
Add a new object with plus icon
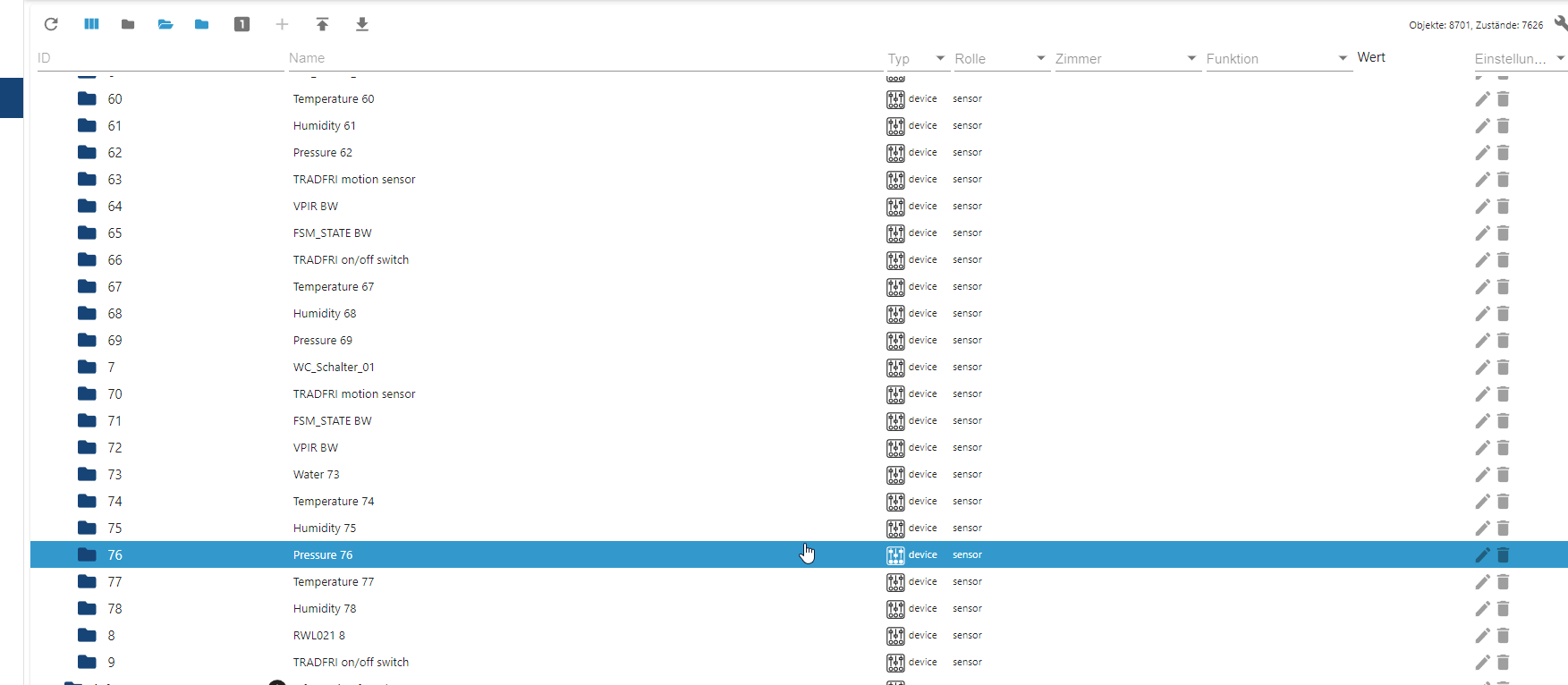pyautogui.click(x=282, y=24)
